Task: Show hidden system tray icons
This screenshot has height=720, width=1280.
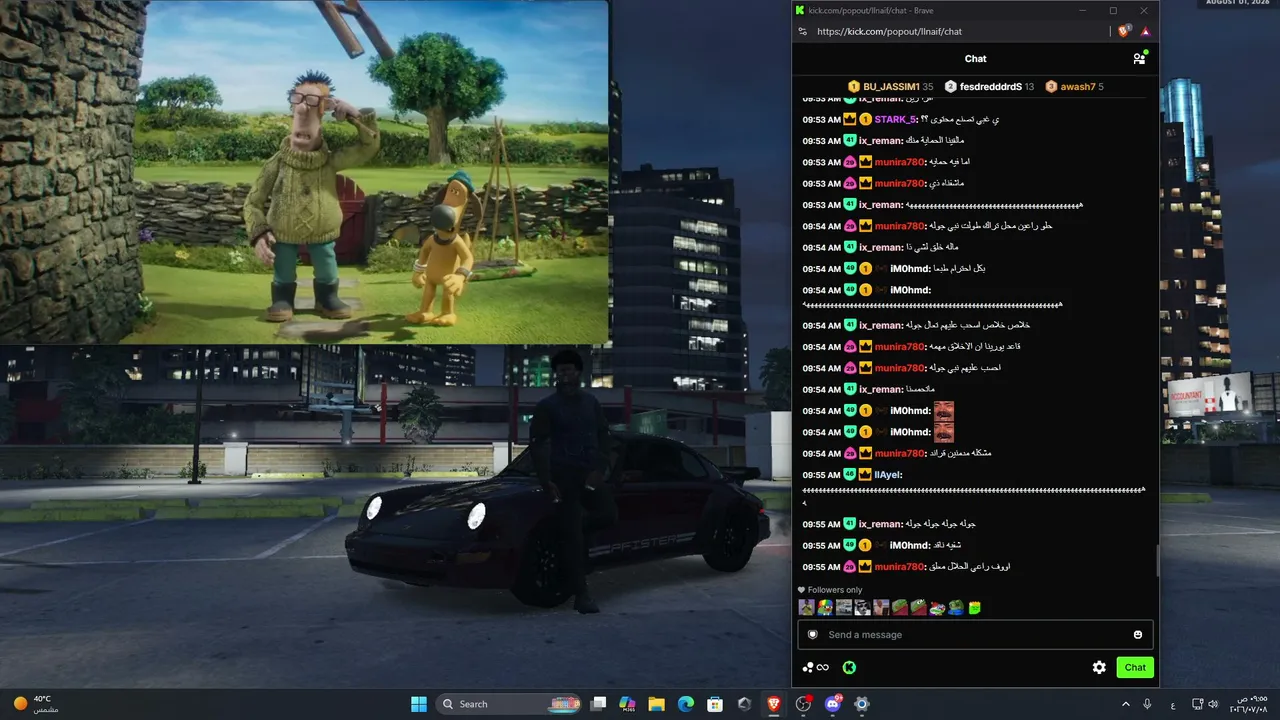Action: coord(1126,704)
